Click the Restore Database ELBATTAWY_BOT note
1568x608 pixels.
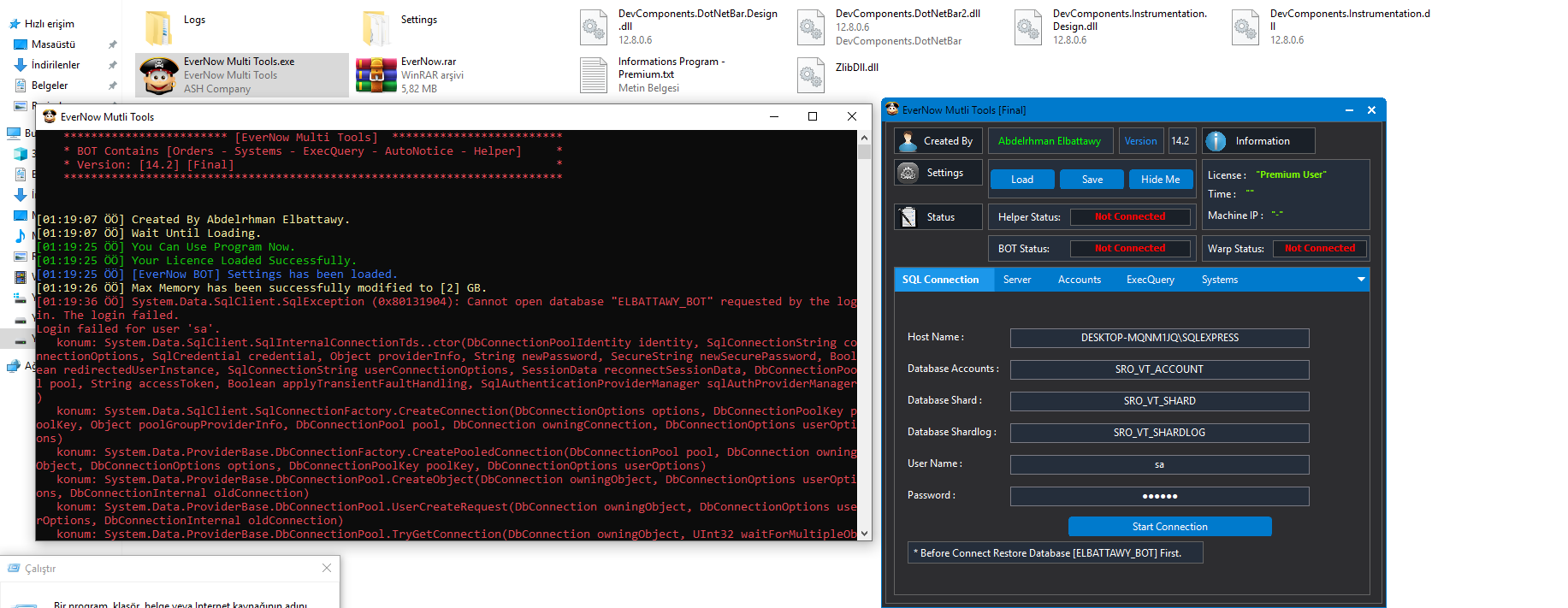tap(1056, 553)
